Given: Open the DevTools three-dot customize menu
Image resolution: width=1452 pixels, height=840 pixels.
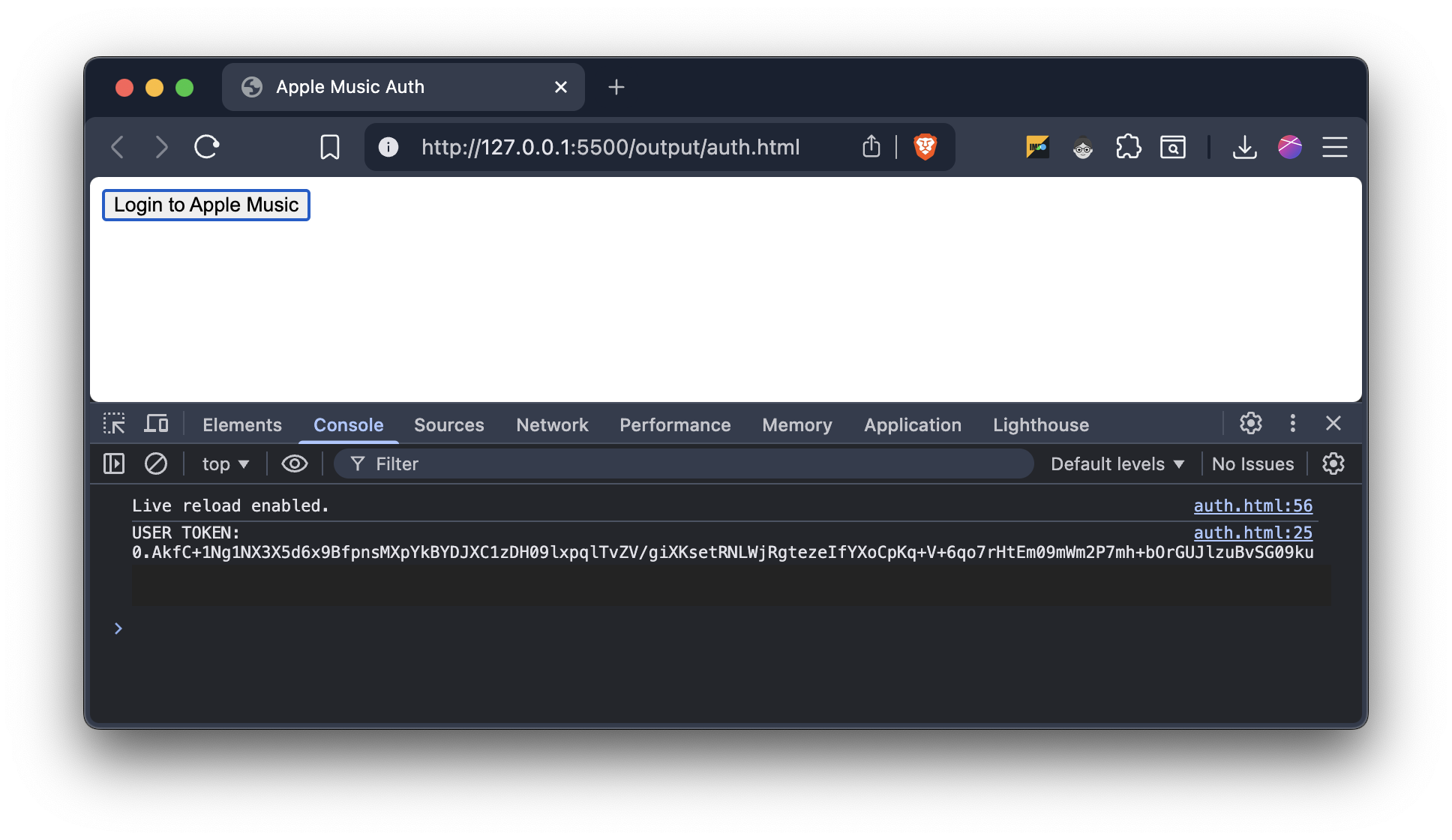Looking at the screenshot, I should [x=1292, y=424].
